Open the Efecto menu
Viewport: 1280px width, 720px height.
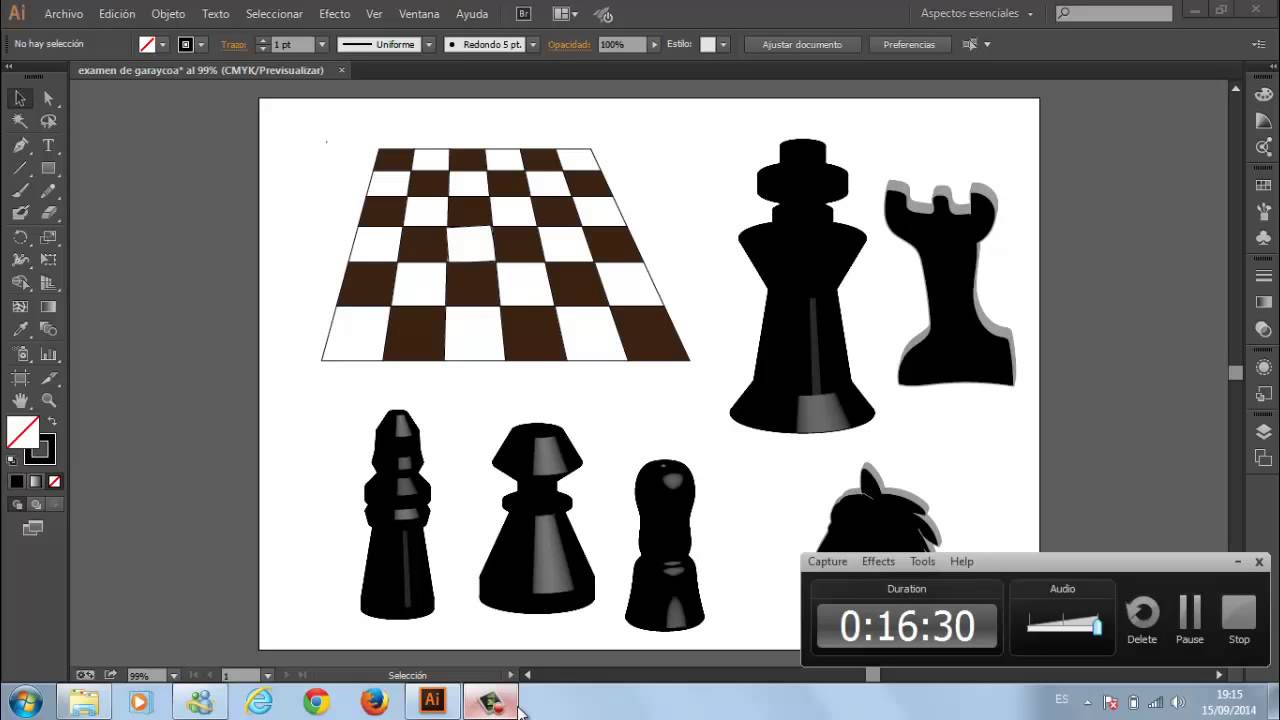pyautogui.click(x=334, y=14)
